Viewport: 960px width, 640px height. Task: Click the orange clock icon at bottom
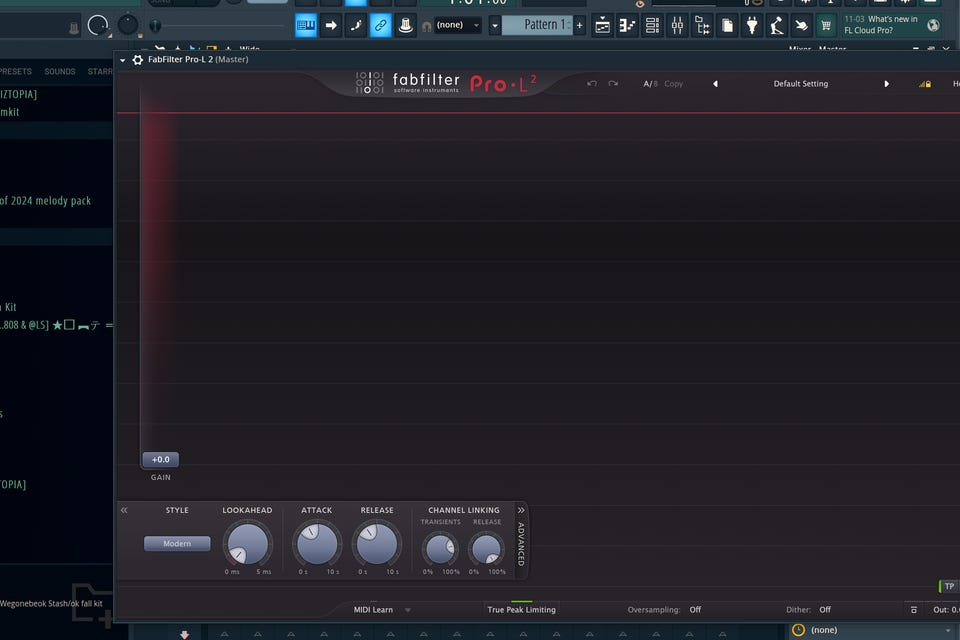pyautogui.click(x=798, y=630)
